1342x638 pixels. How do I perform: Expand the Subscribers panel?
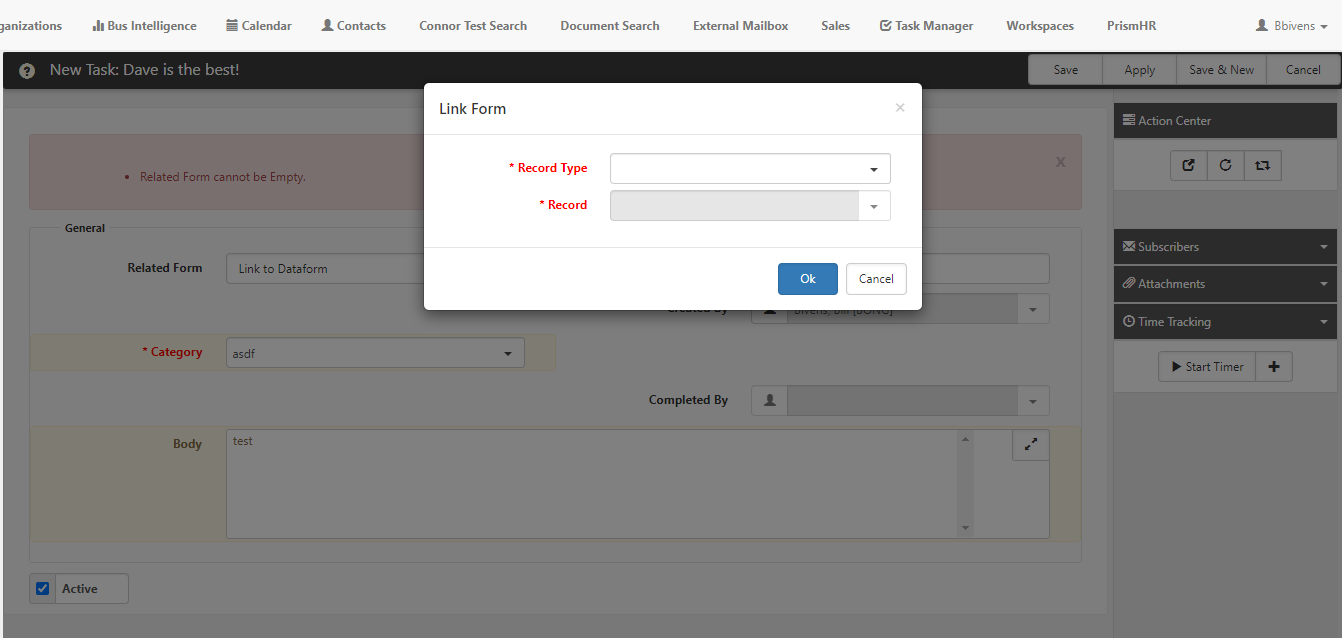click(x=1224, y=247)
